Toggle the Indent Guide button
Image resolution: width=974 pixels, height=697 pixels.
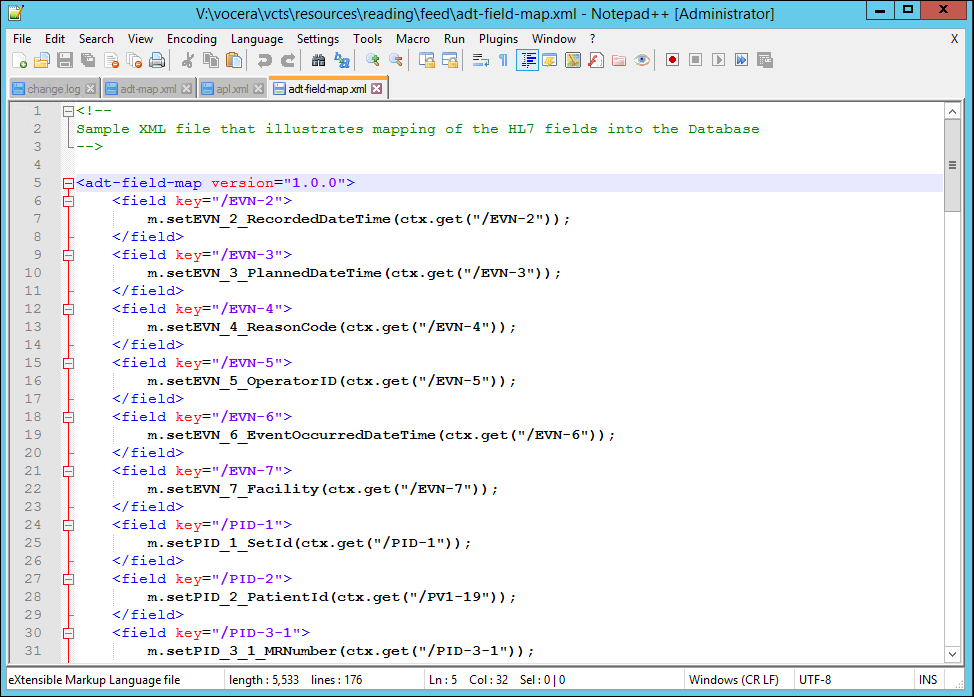tap(527, 60)
